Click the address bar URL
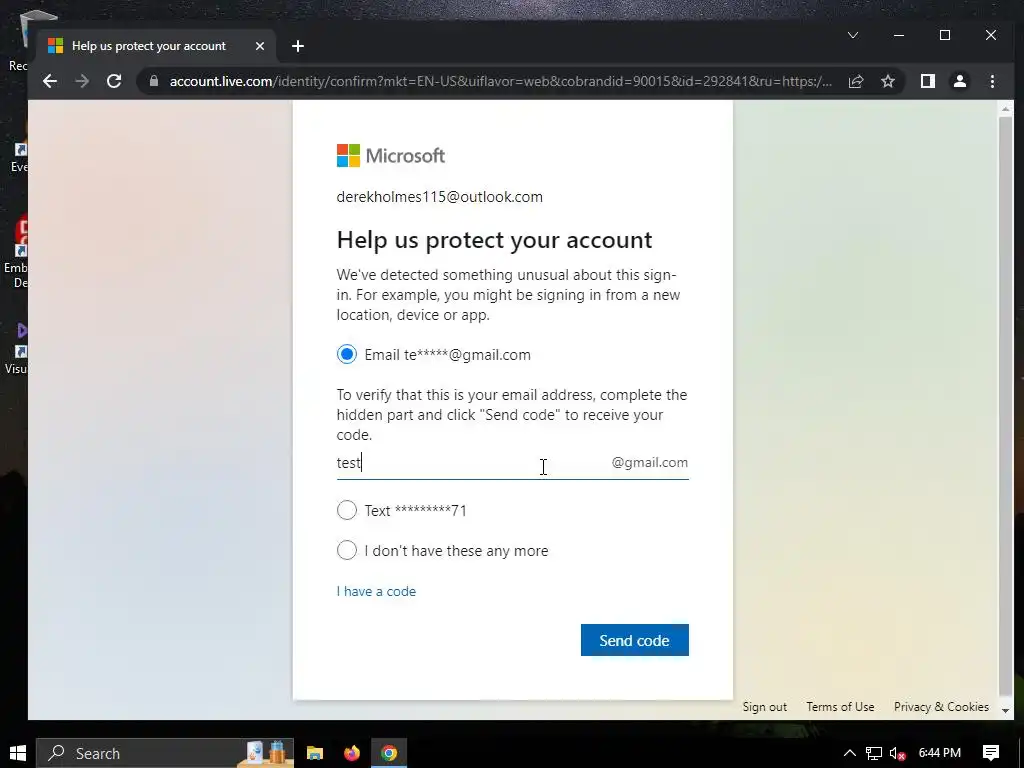Screen dimensions: 1024x768 [x=500, y=81]
